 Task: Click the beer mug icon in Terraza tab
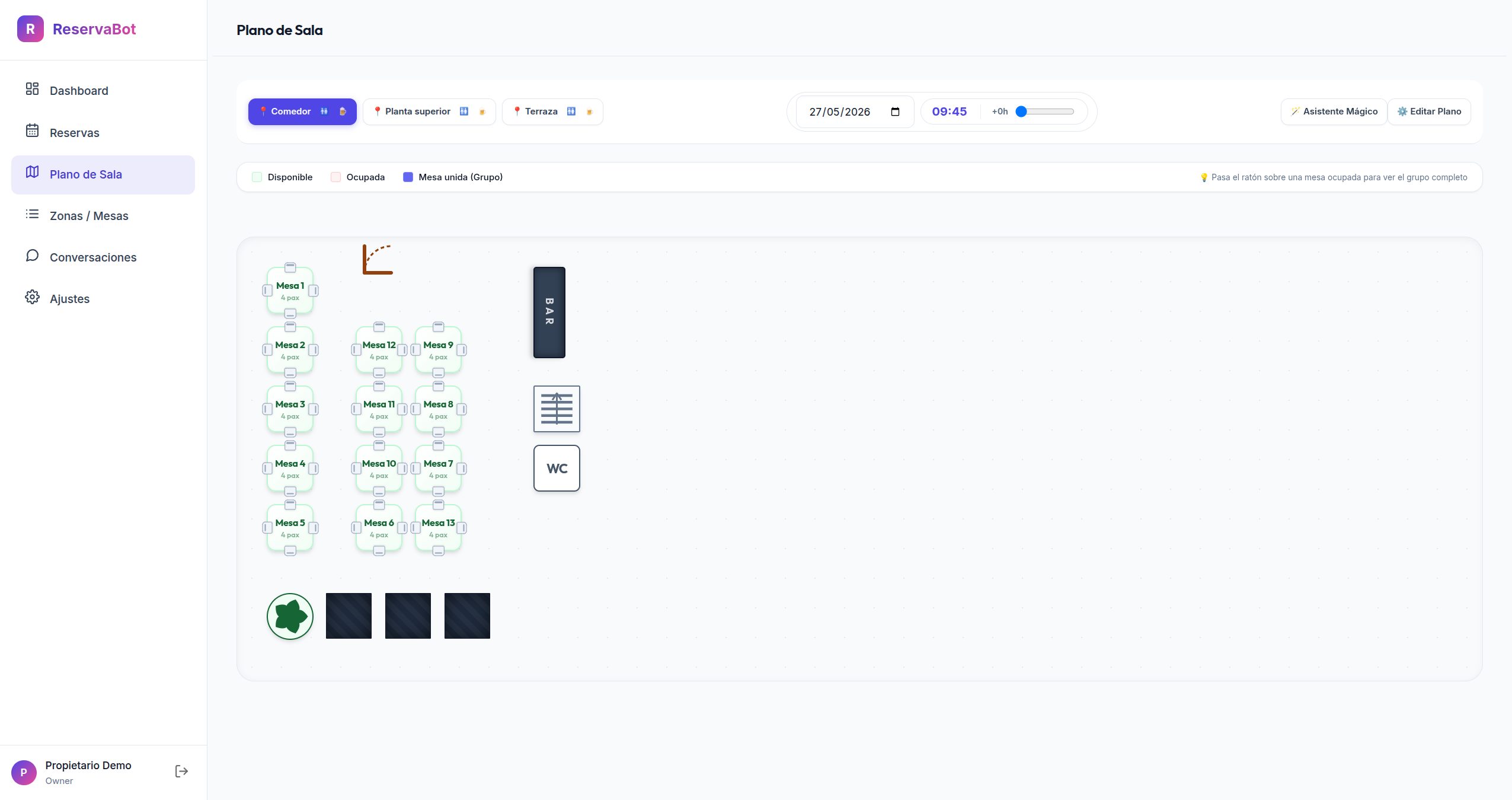[x=590, y=111]
